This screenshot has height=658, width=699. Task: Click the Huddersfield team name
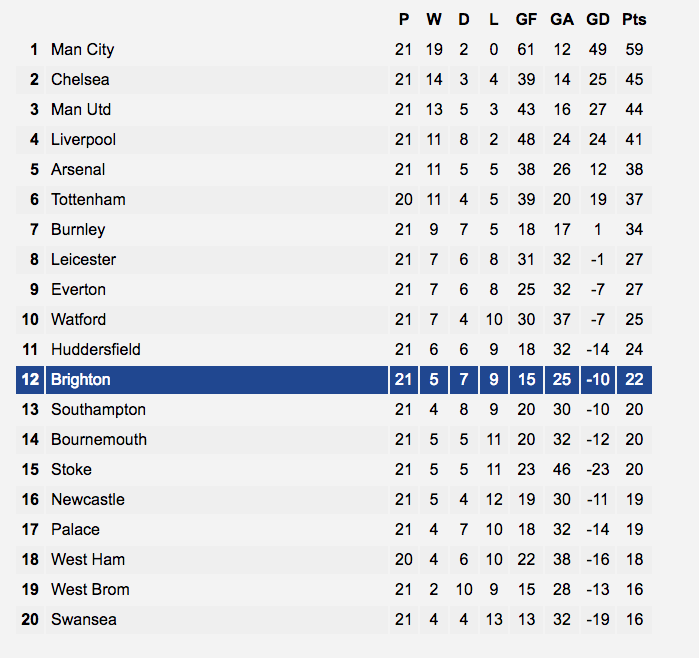pos(96,350)
